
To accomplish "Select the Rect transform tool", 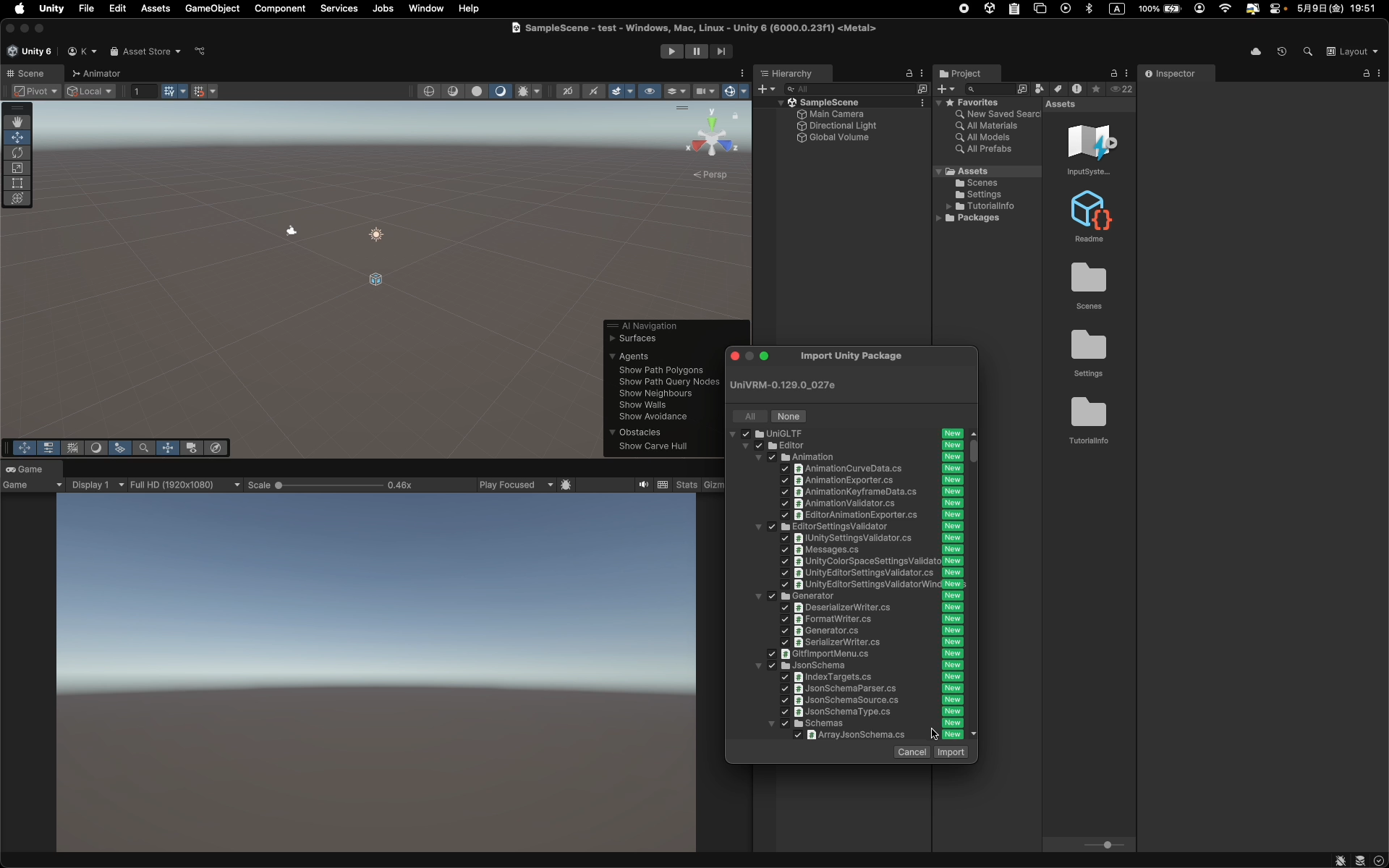I will tap(17, 183).
